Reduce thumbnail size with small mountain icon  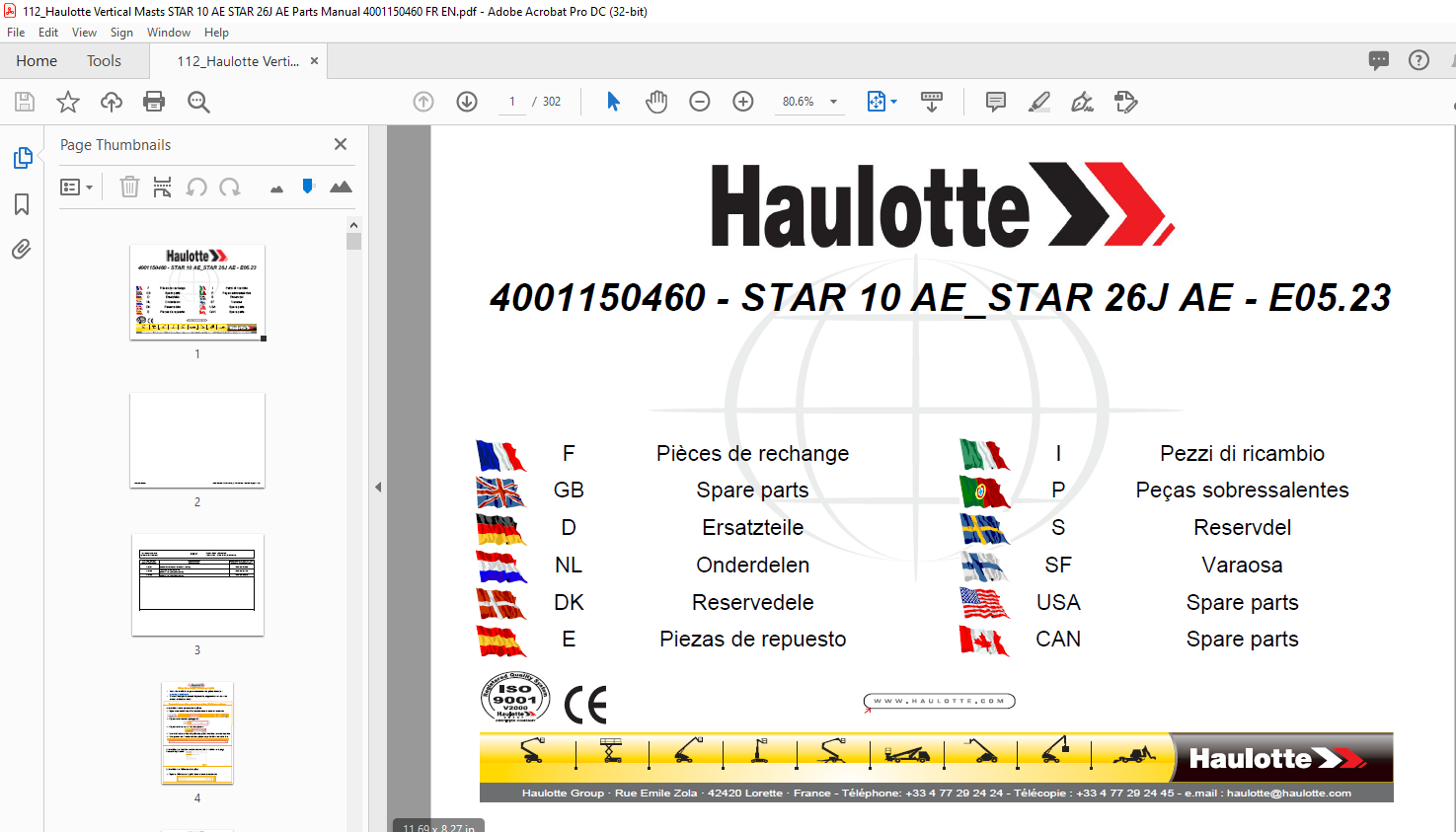pyautogui.click(x=276, y=189)
